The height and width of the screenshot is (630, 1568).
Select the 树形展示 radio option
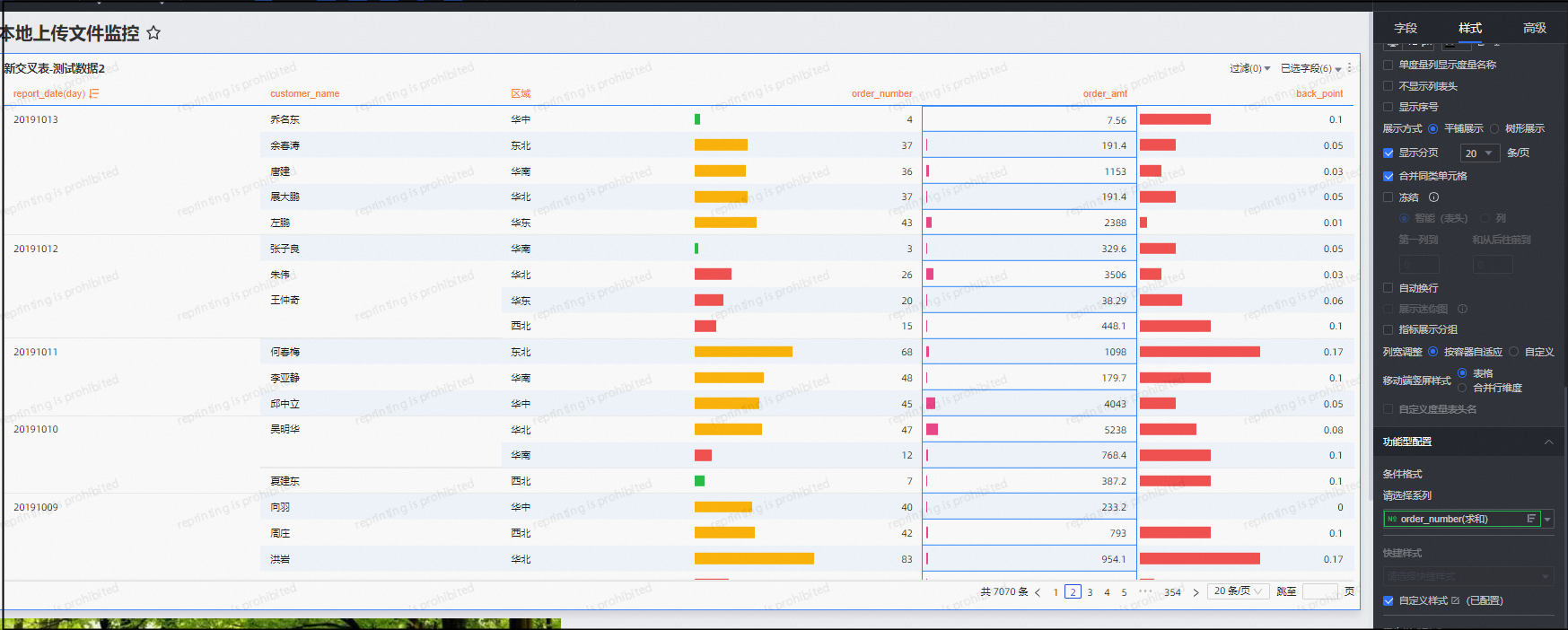[1494, 128]
